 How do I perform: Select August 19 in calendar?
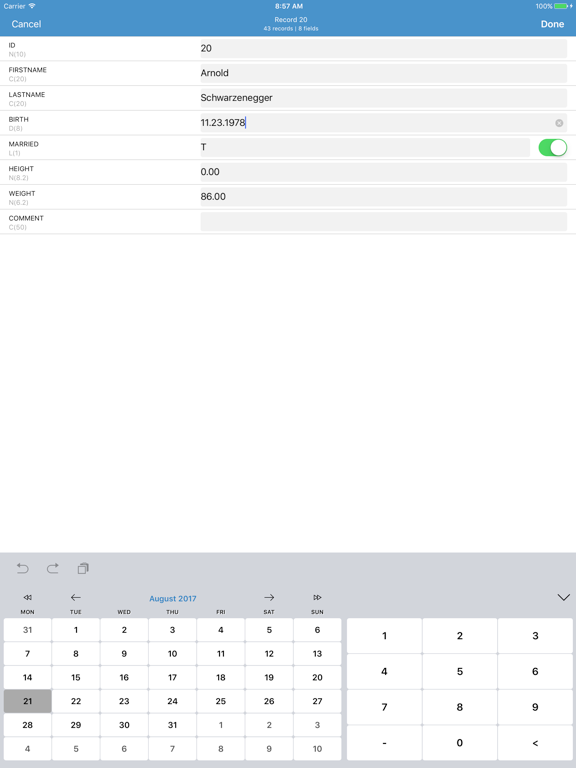coord(269,677)
